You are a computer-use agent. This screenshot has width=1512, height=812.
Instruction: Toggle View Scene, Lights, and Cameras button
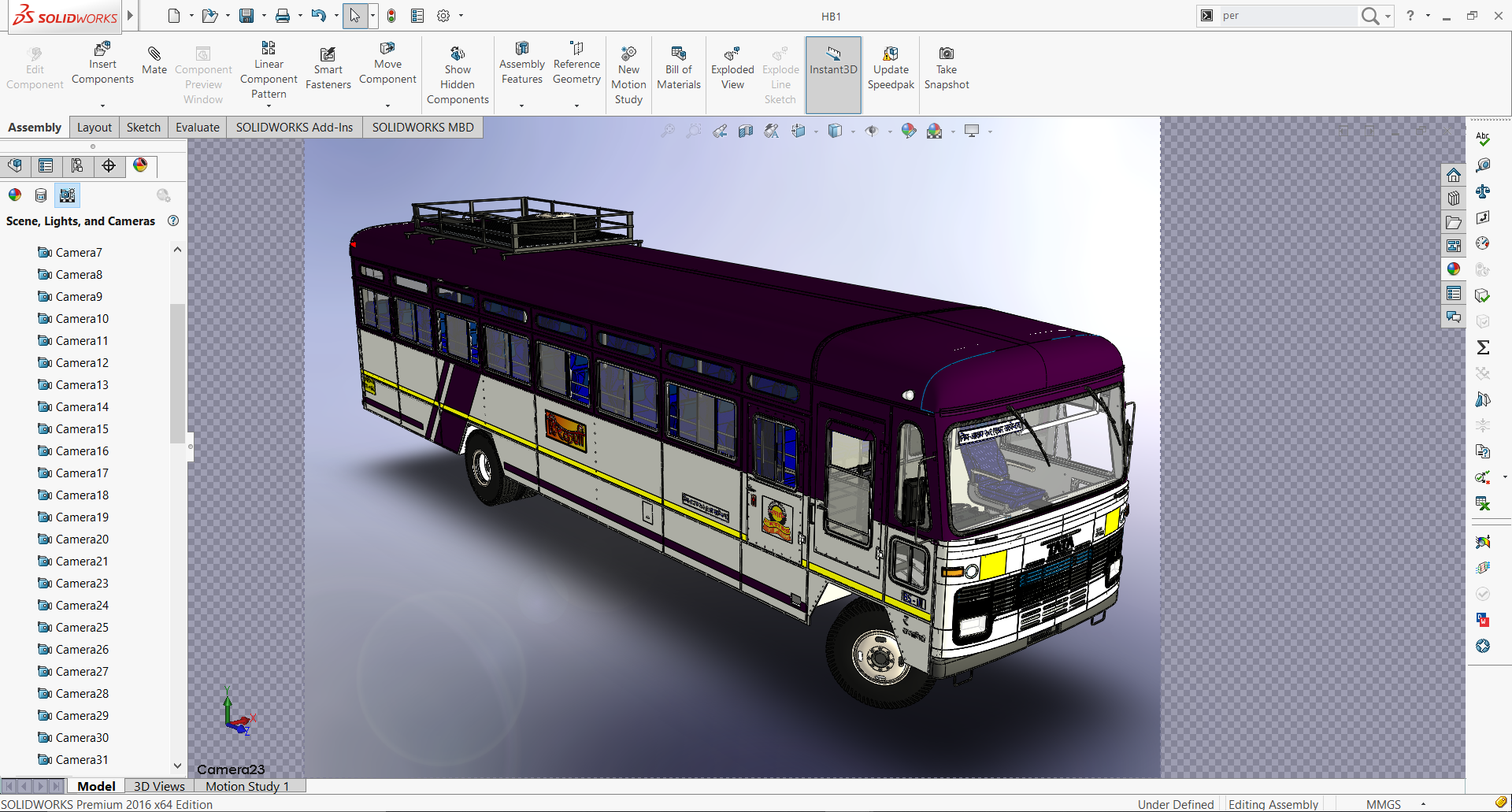pyautogui.click(x=68, y=195)
